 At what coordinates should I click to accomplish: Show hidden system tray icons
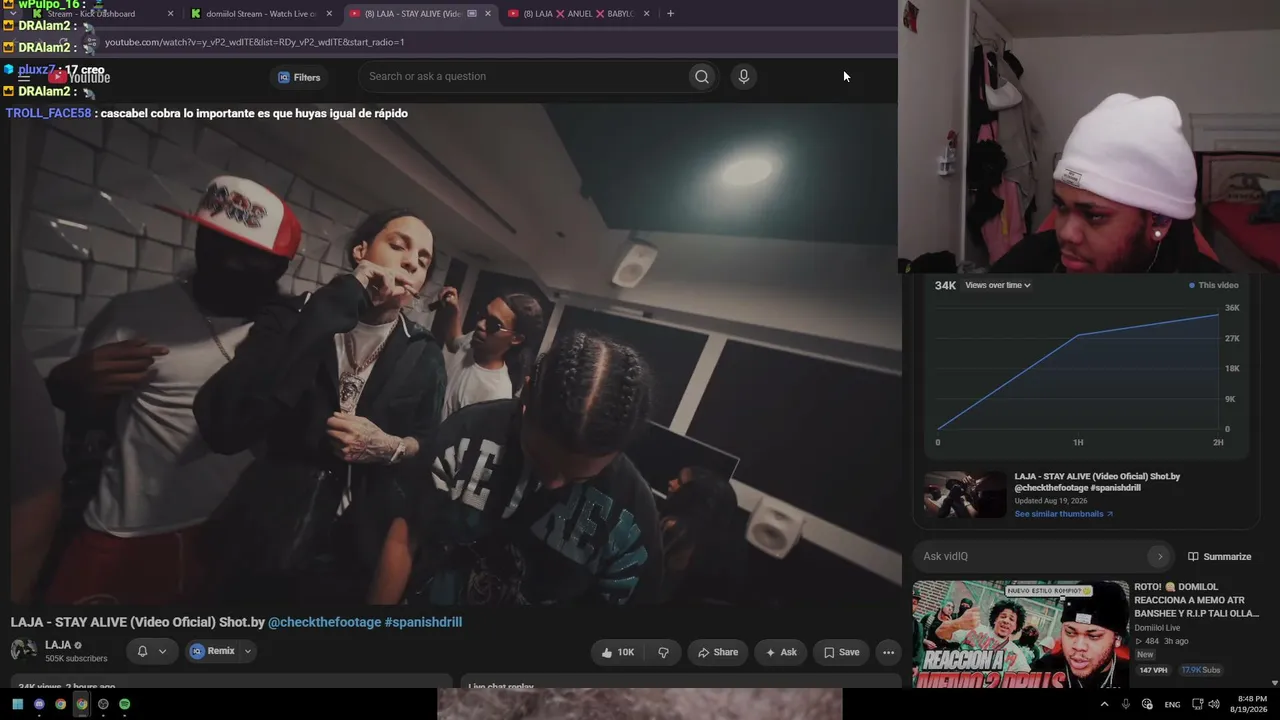[1104, 704]
